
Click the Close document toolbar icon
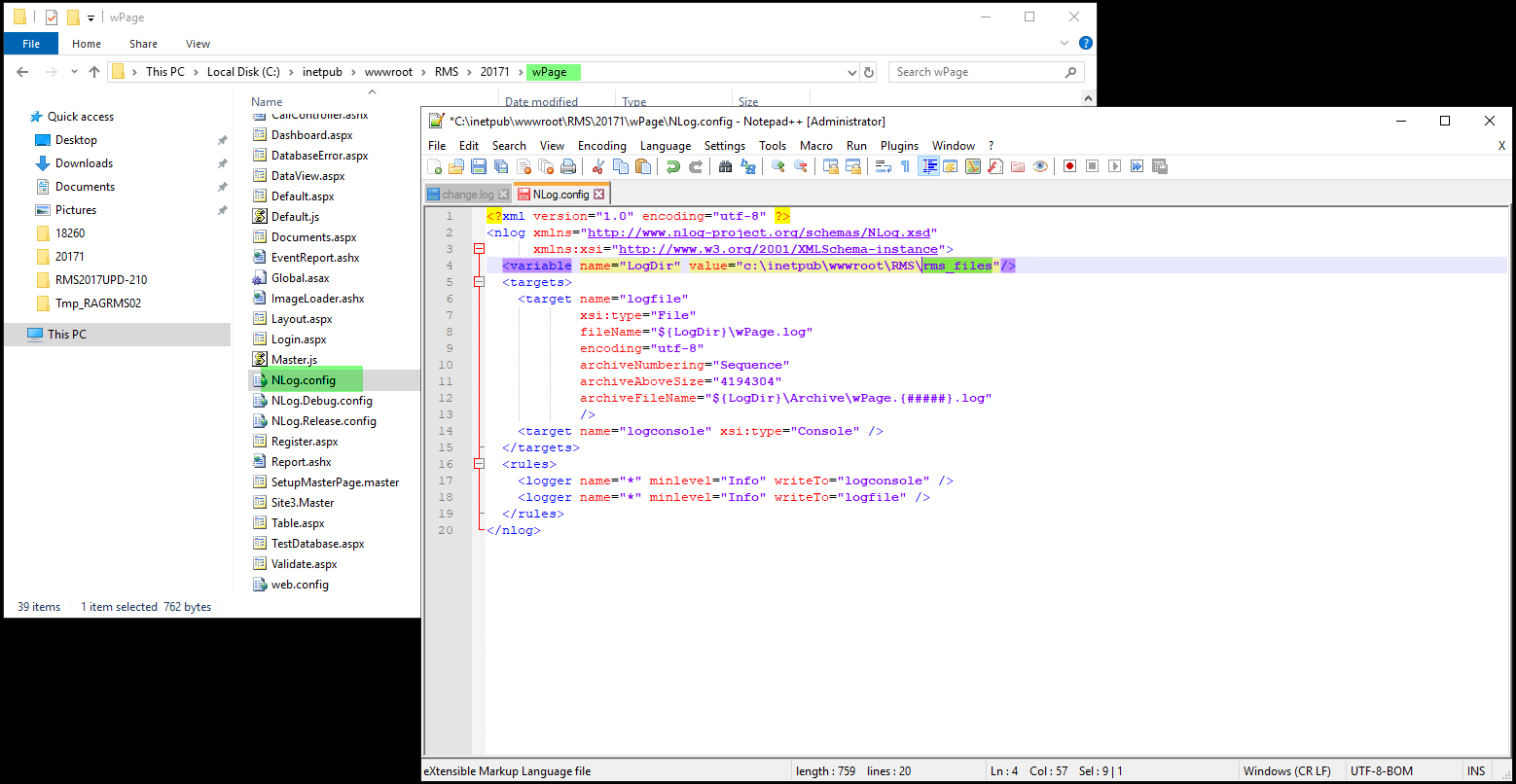524,166
